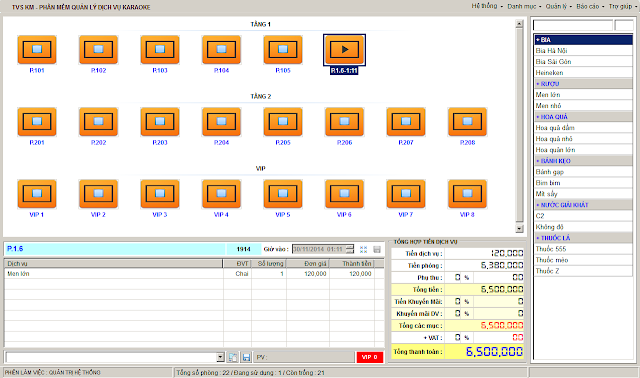This screenshot has height=378, width=640.
Task: Select room P.204 icon
Action: pos(221,121)
